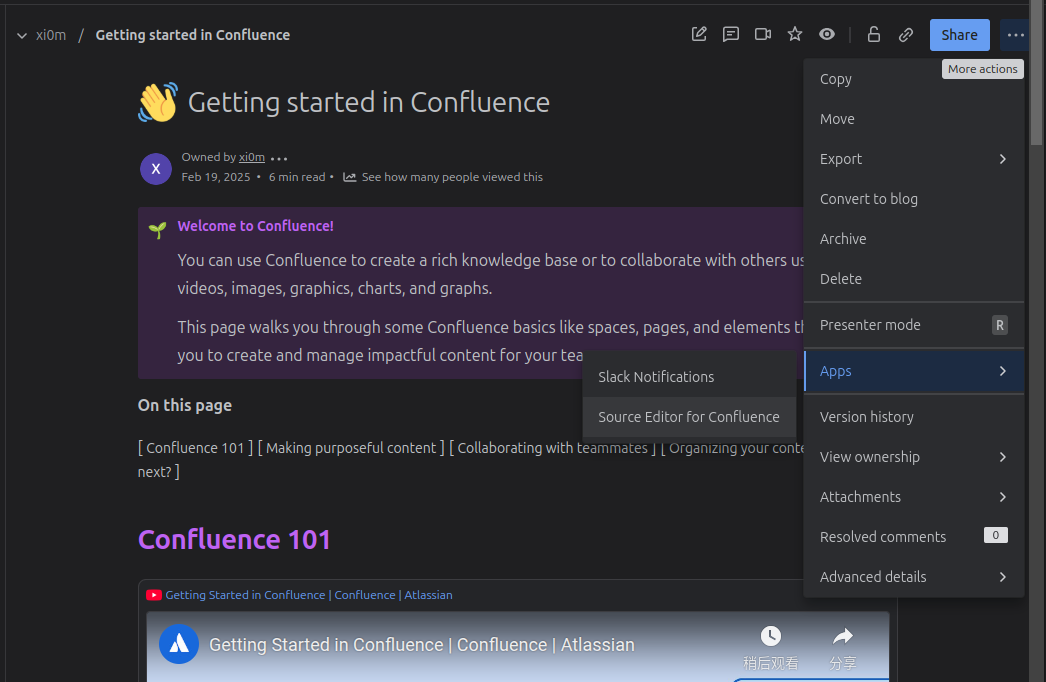Image resolution: width=1046 pixels, height=682 pixels.
Task: Click the Confluence 101 heading
Action: point(234,540)
